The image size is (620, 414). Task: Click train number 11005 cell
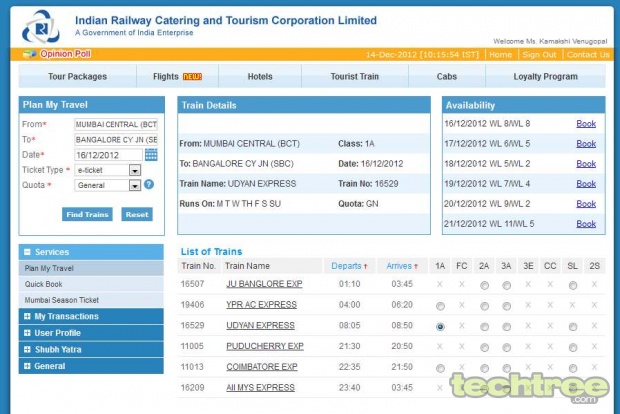point(192,346)
